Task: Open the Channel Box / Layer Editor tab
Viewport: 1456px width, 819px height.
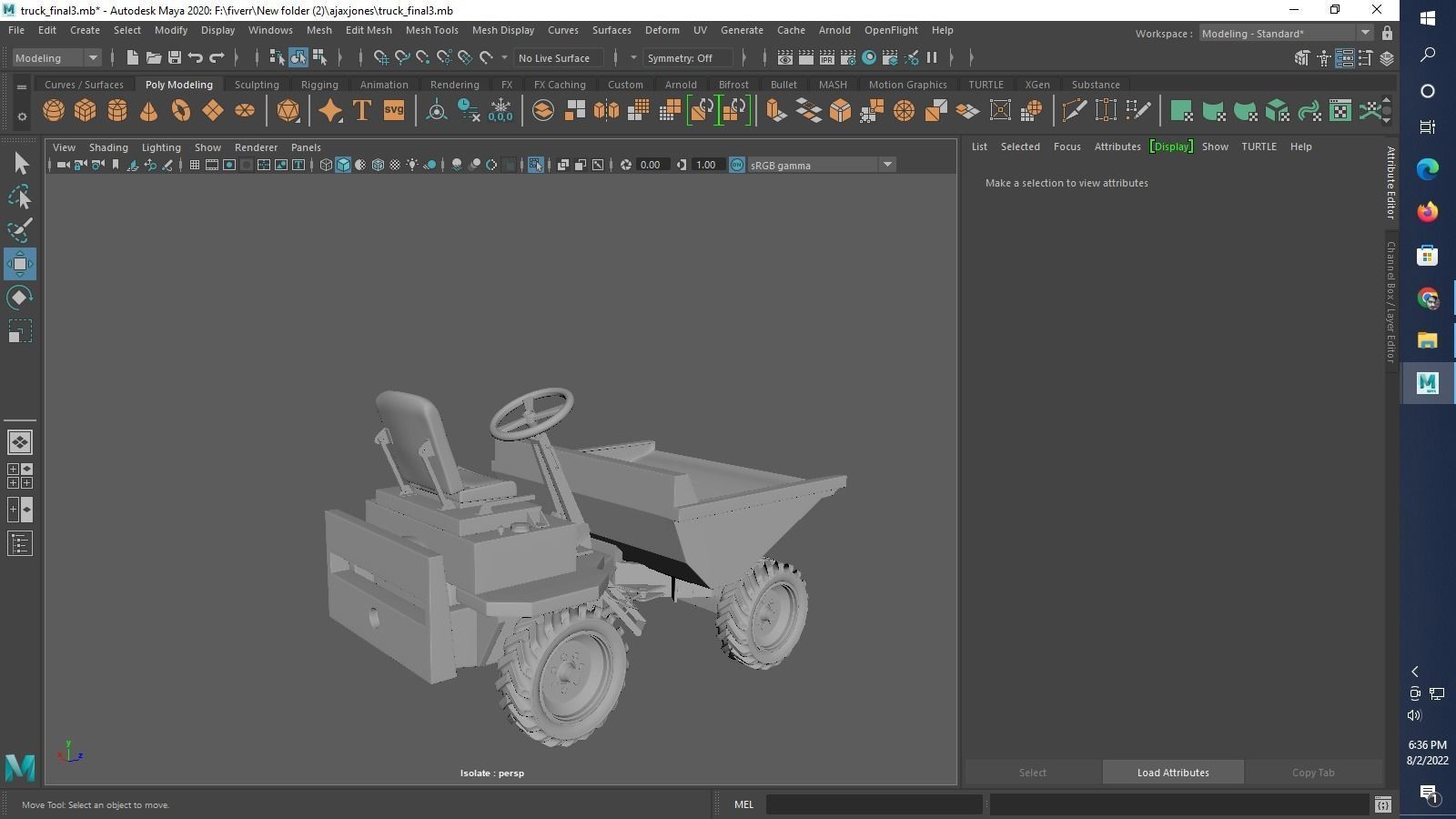Action: coord(1390,302)
